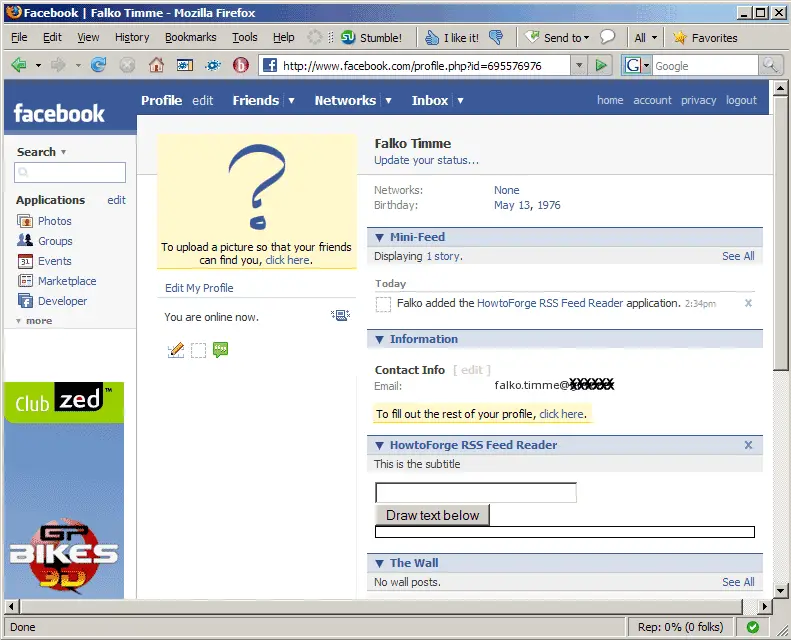The width and height of the screenshot is (791, 640).
Task: Click the Google search magnifier button
Action: click(770, 65)
